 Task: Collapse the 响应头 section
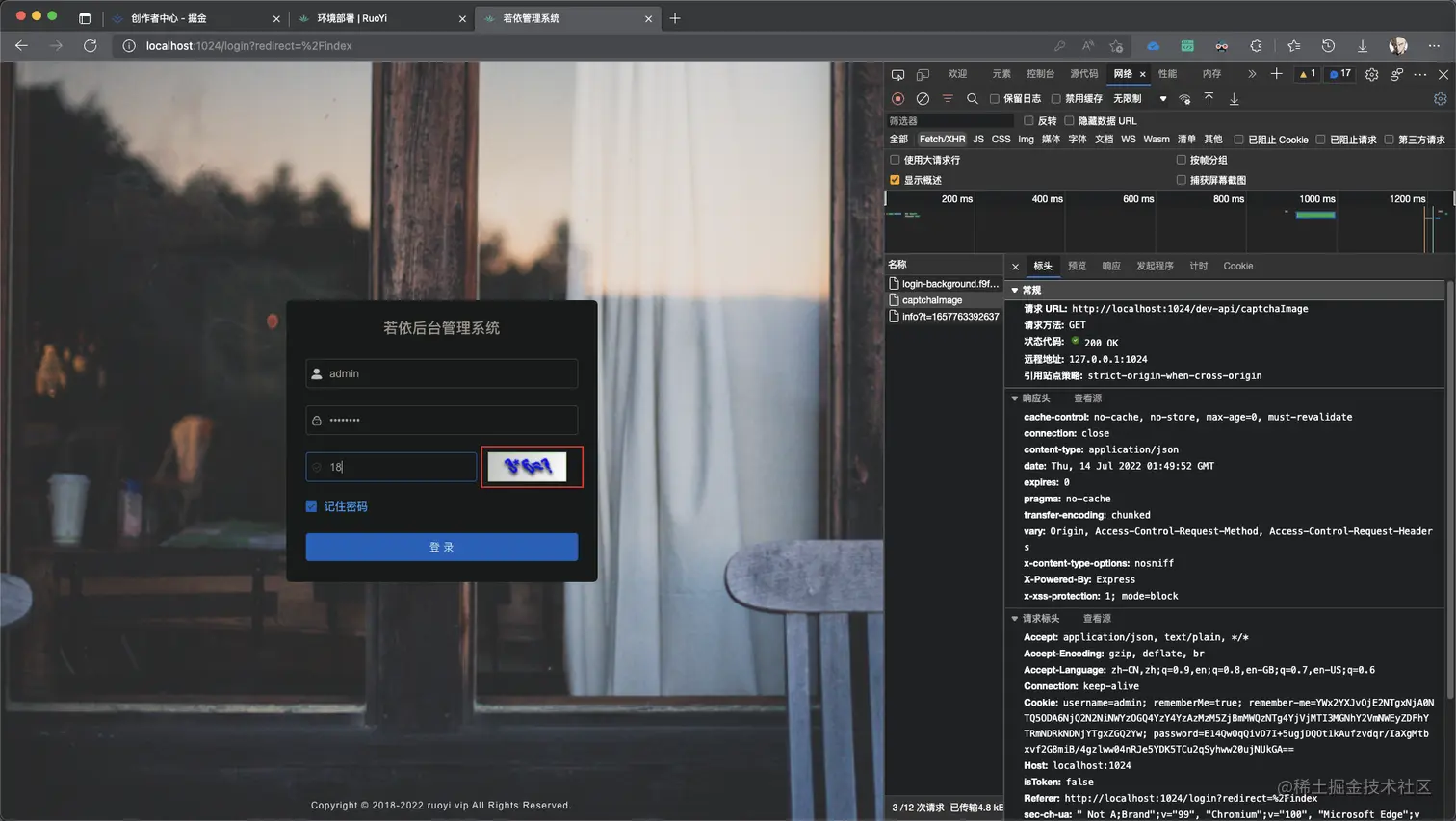[x=1015, y=398]
